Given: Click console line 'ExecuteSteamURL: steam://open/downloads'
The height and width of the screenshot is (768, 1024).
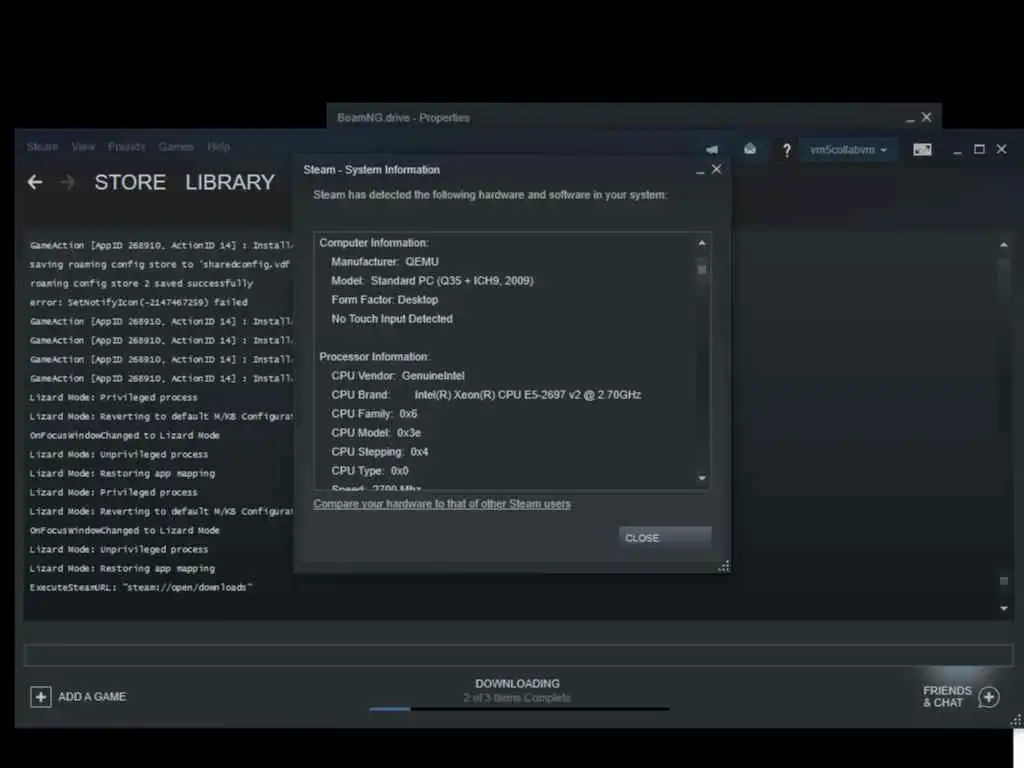Looking at the screenshot, I should 141,587.
